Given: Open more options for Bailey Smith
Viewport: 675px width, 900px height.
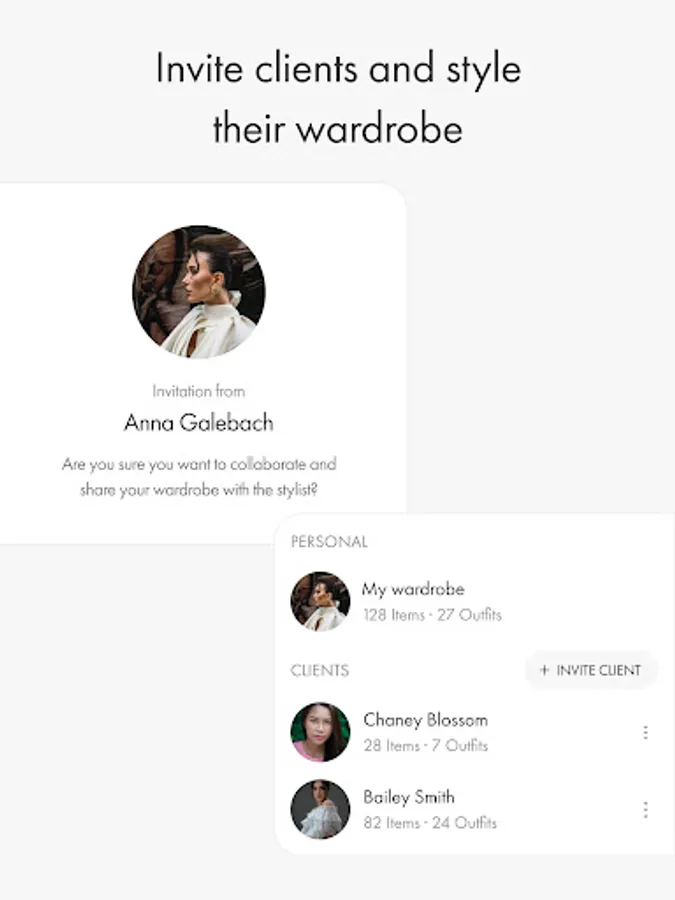Looking at the screenshot, I should click(x=646, y=810).
